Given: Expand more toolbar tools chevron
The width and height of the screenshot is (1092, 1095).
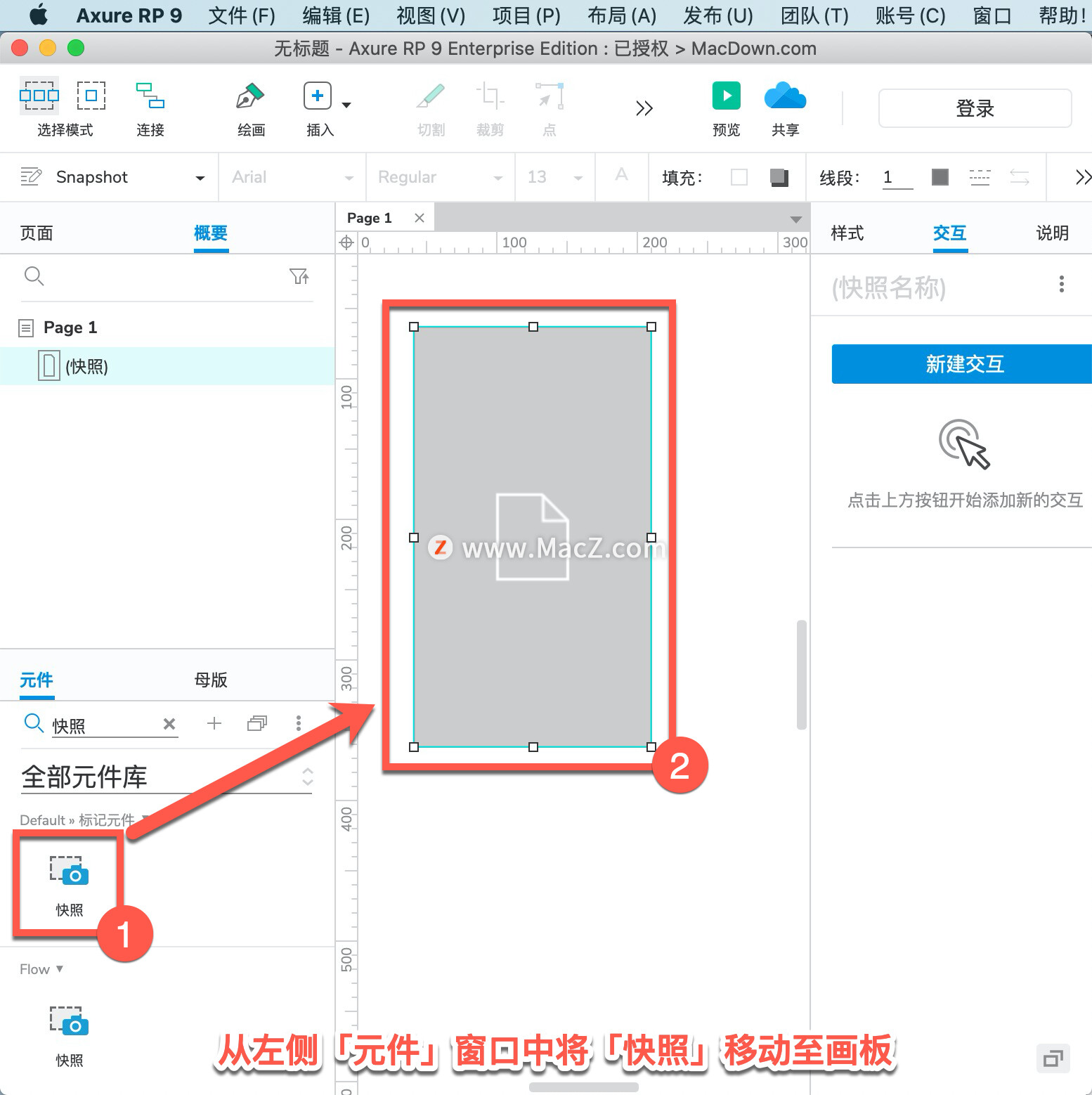Looking at the screenshot, I should pos(644,108).
